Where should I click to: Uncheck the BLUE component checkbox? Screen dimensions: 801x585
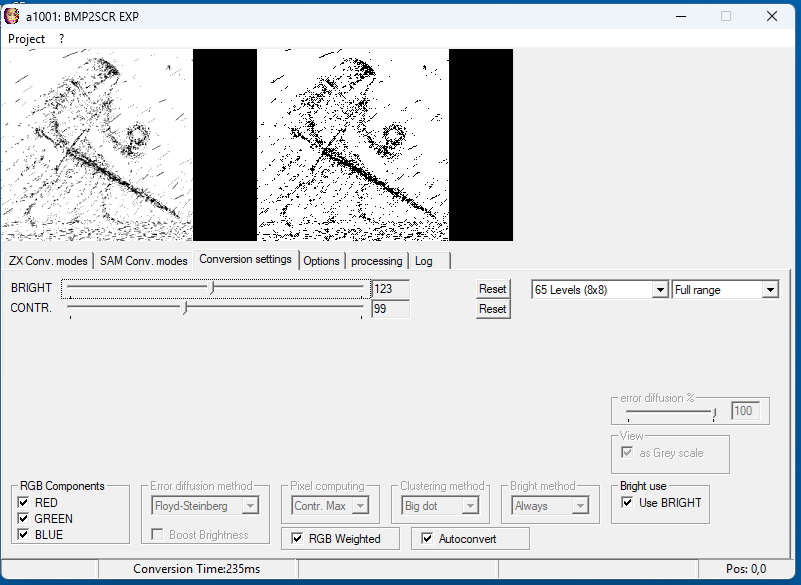click(24, 535)
